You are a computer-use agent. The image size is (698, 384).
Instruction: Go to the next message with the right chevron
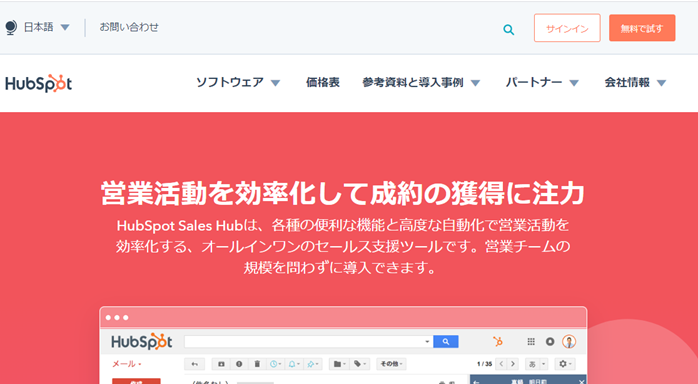tap(513, 364)
